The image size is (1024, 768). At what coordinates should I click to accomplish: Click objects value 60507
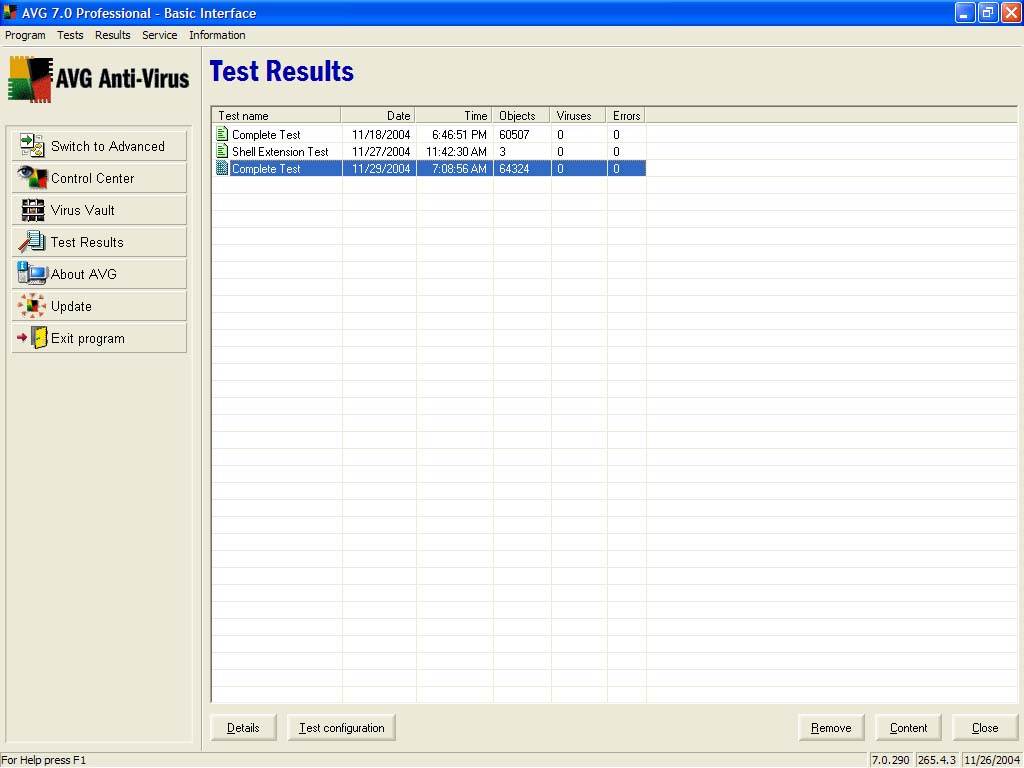click(514, 135)
